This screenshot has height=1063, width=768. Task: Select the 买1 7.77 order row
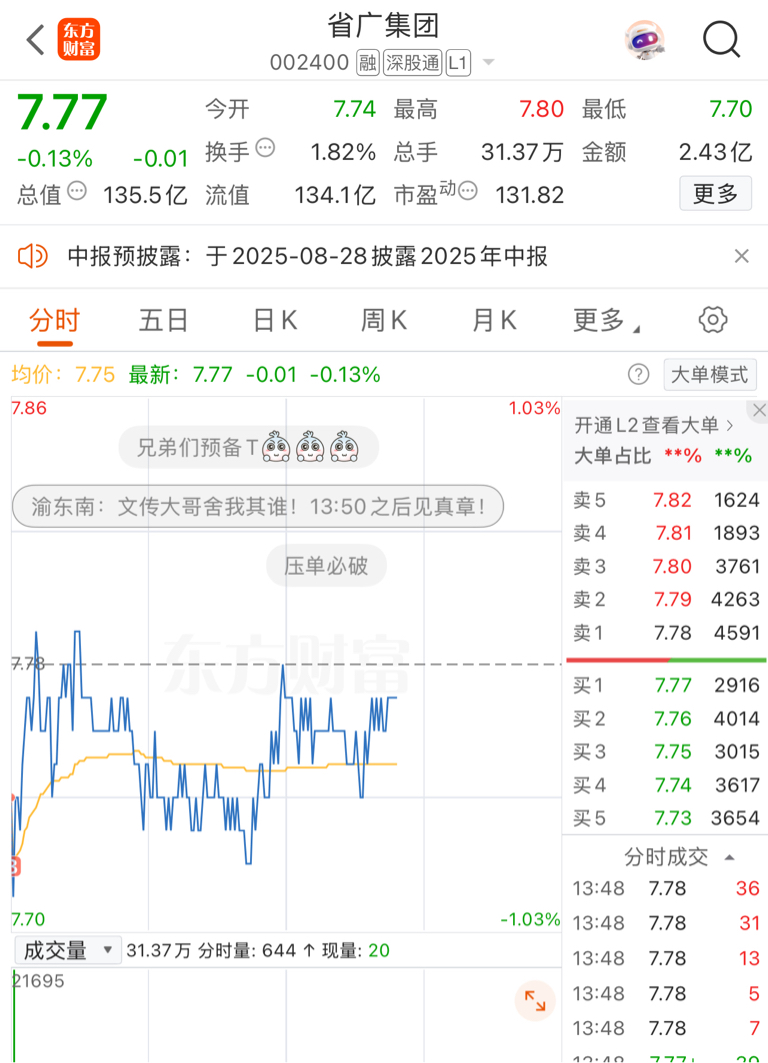[666, 685]
